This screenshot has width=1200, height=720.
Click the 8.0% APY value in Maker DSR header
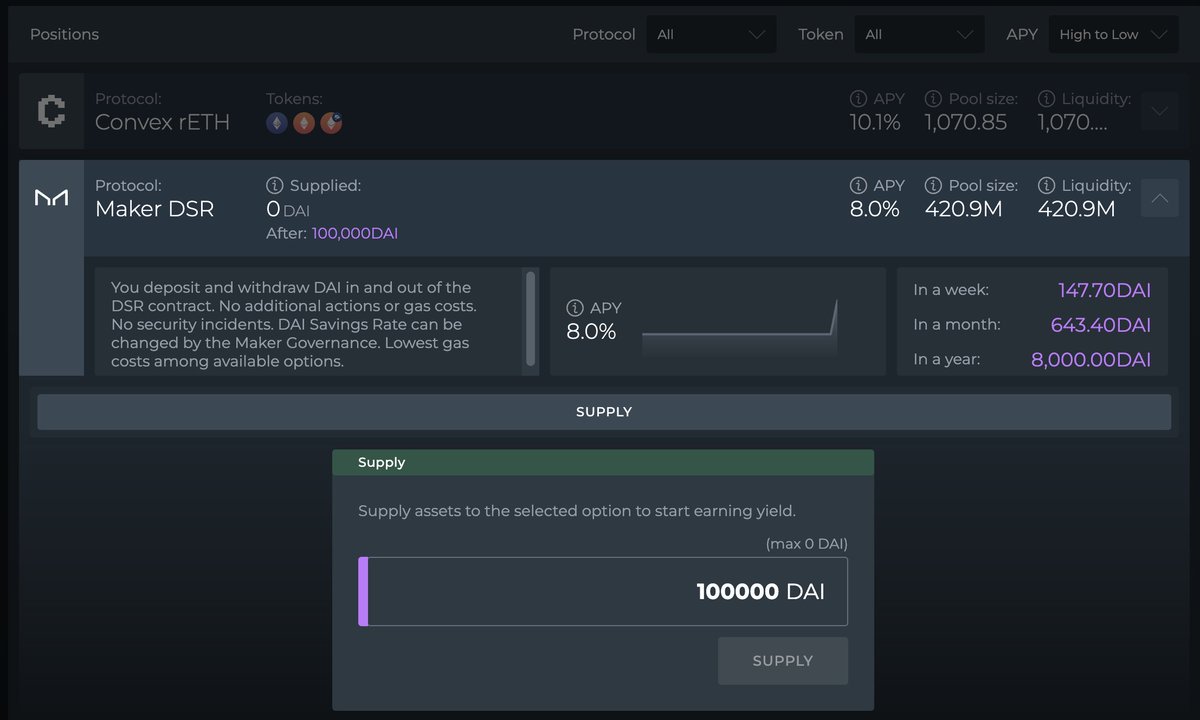click(875, 209)
